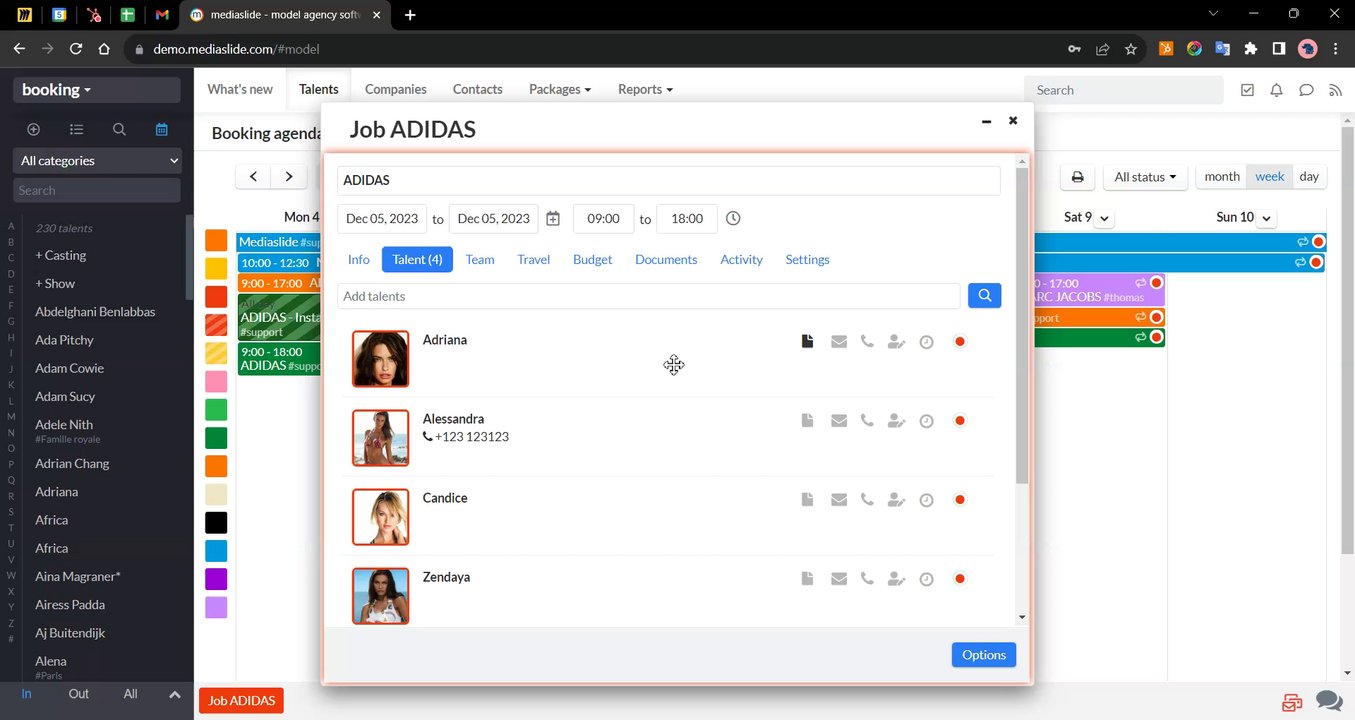This screenshot has width=1355, height=720.
Task: Open Sun 10 day dropdown
Action: 1266,218
